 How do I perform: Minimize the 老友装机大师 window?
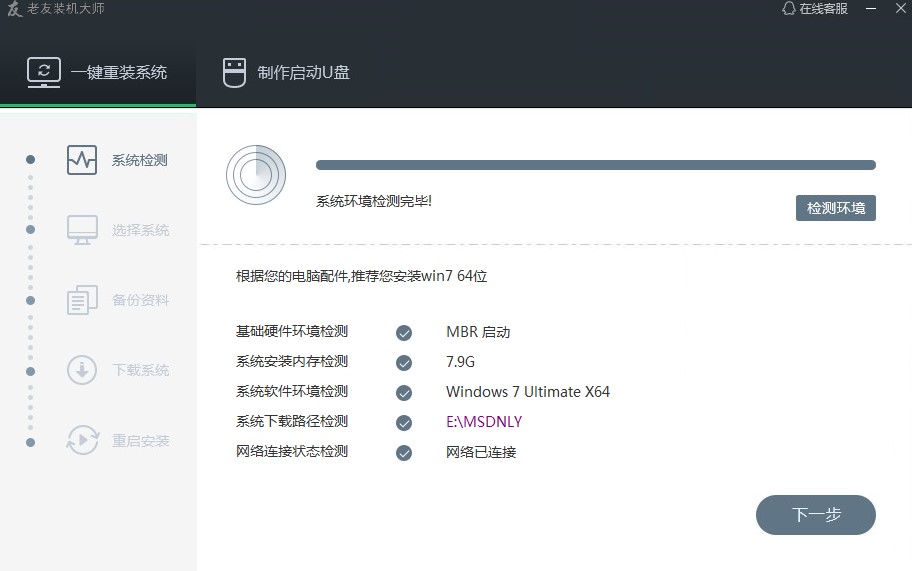[871, 9]
